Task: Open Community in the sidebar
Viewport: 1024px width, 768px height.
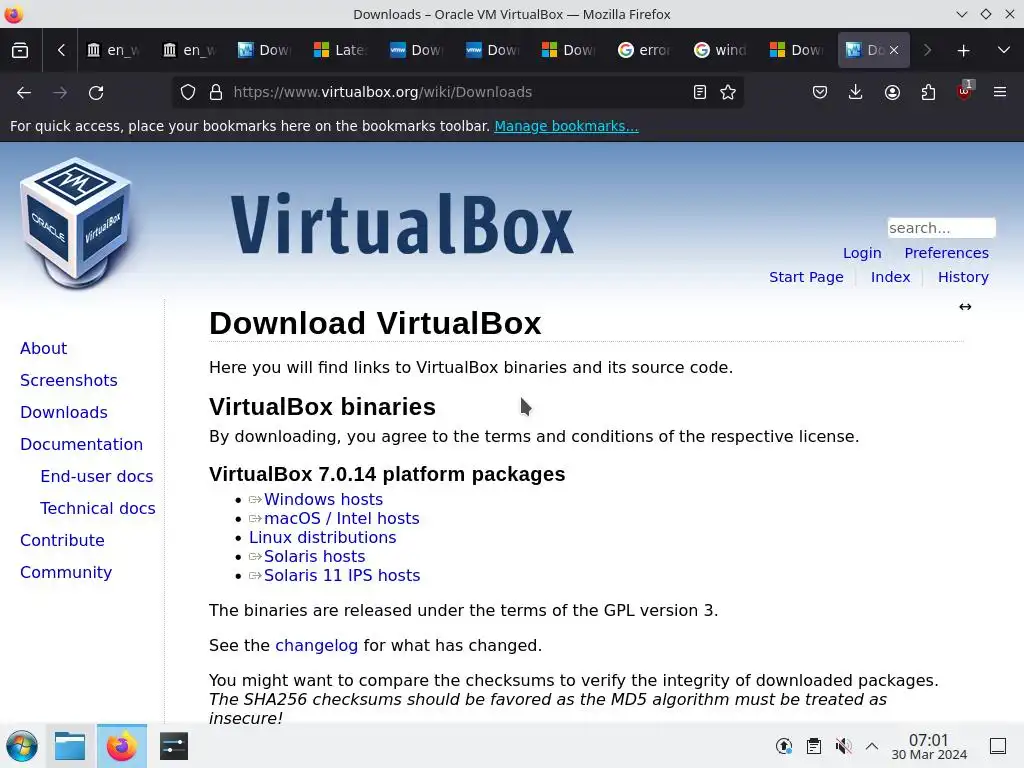Action: [x=66, y=572]
